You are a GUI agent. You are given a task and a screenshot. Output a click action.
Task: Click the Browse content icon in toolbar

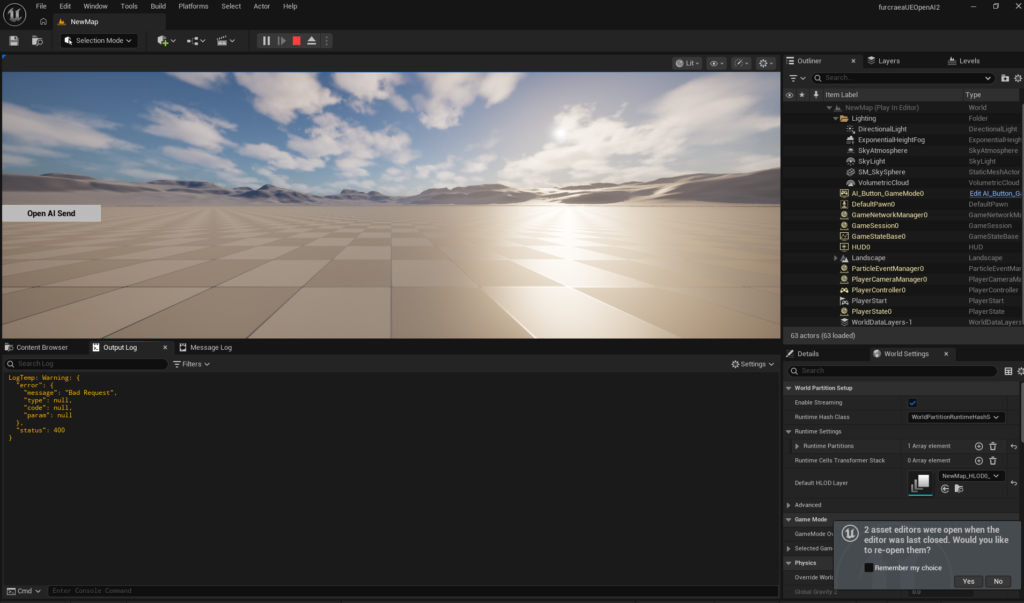click(37, 41)
